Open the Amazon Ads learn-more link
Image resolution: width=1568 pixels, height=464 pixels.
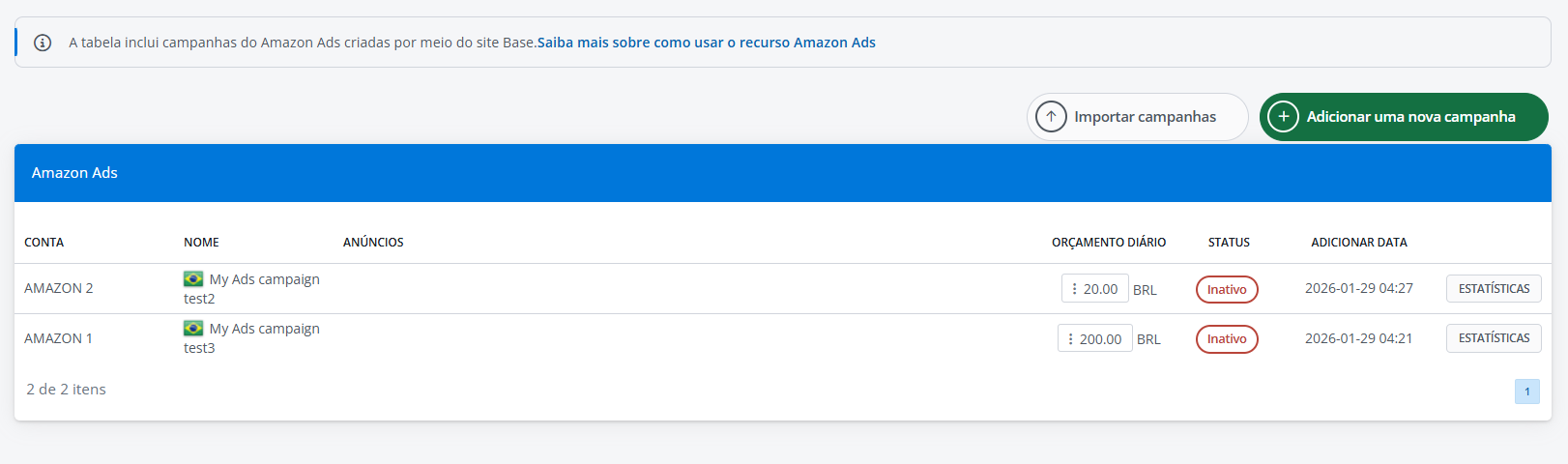(707, 43)
